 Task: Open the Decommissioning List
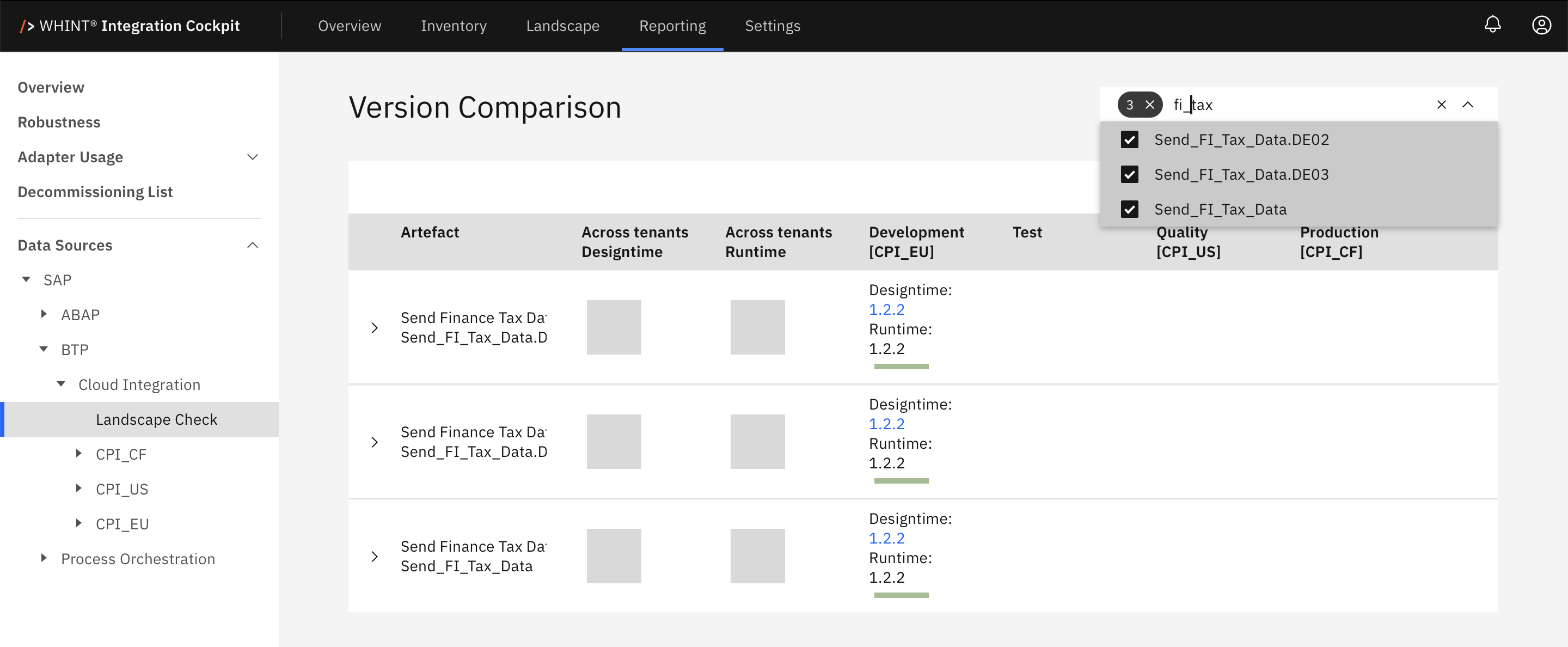pyautogui.click(x=95, y=192)
